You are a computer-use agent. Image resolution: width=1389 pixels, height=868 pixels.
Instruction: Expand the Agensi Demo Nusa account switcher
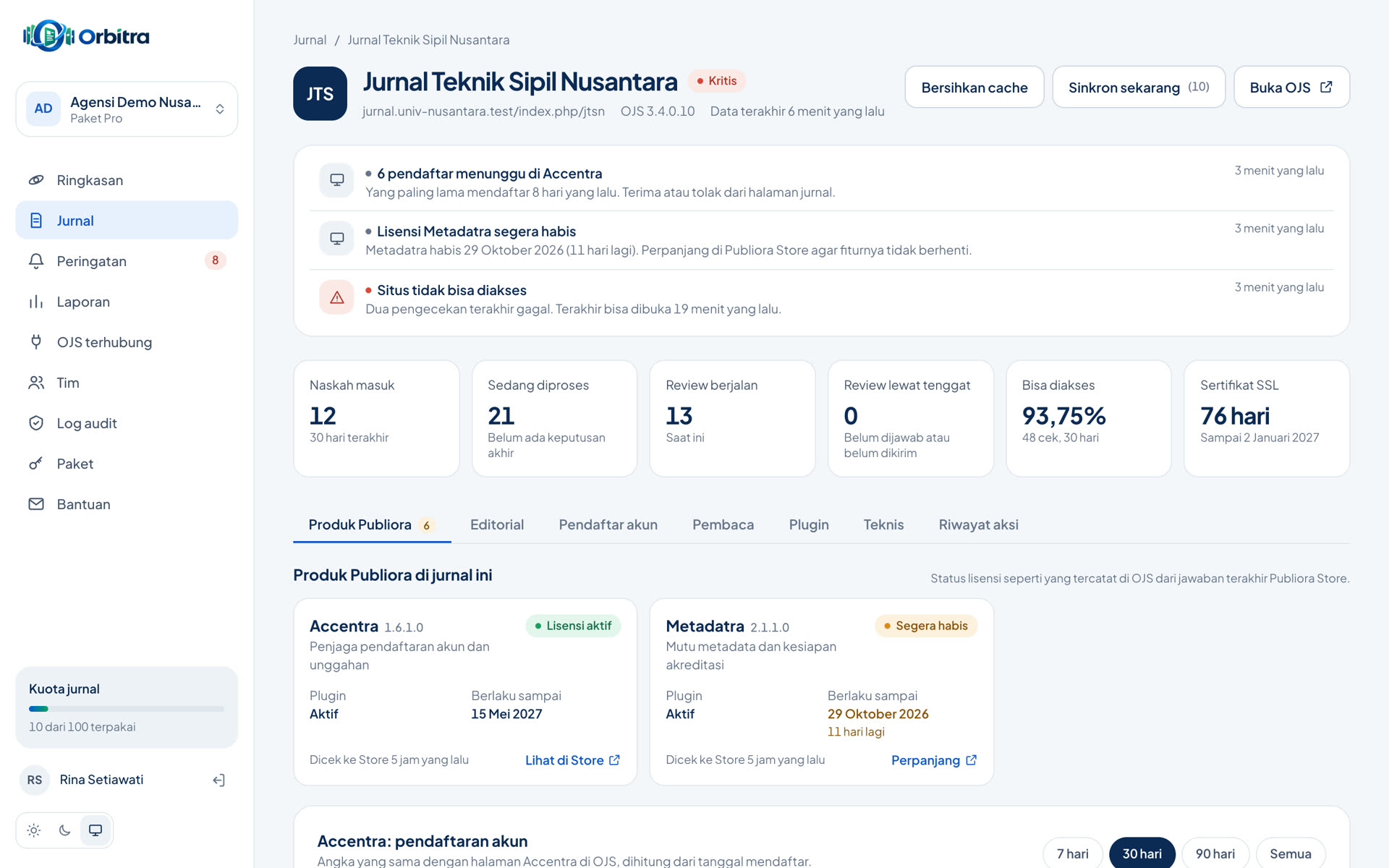pyautogui.click(x=127, y=109)
